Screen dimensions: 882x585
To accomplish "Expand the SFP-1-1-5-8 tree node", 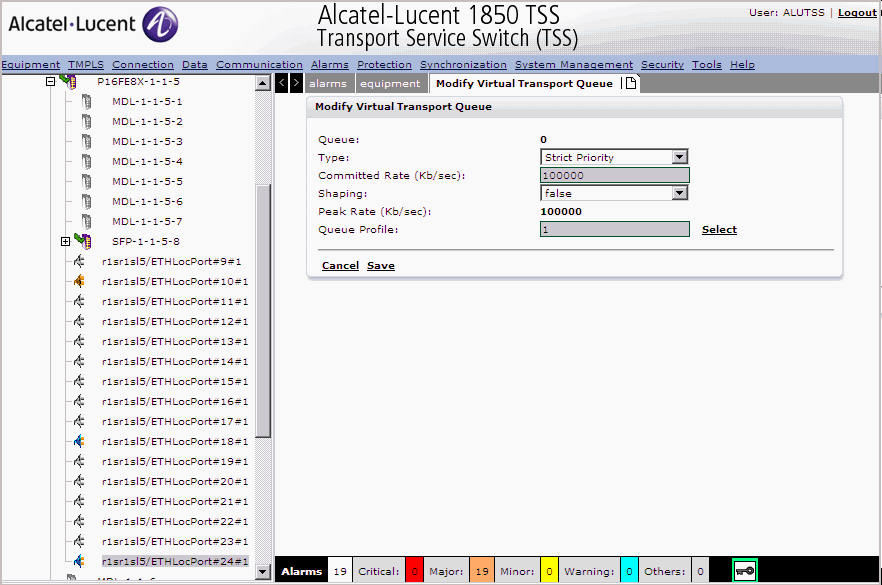I will click(65, 241).
